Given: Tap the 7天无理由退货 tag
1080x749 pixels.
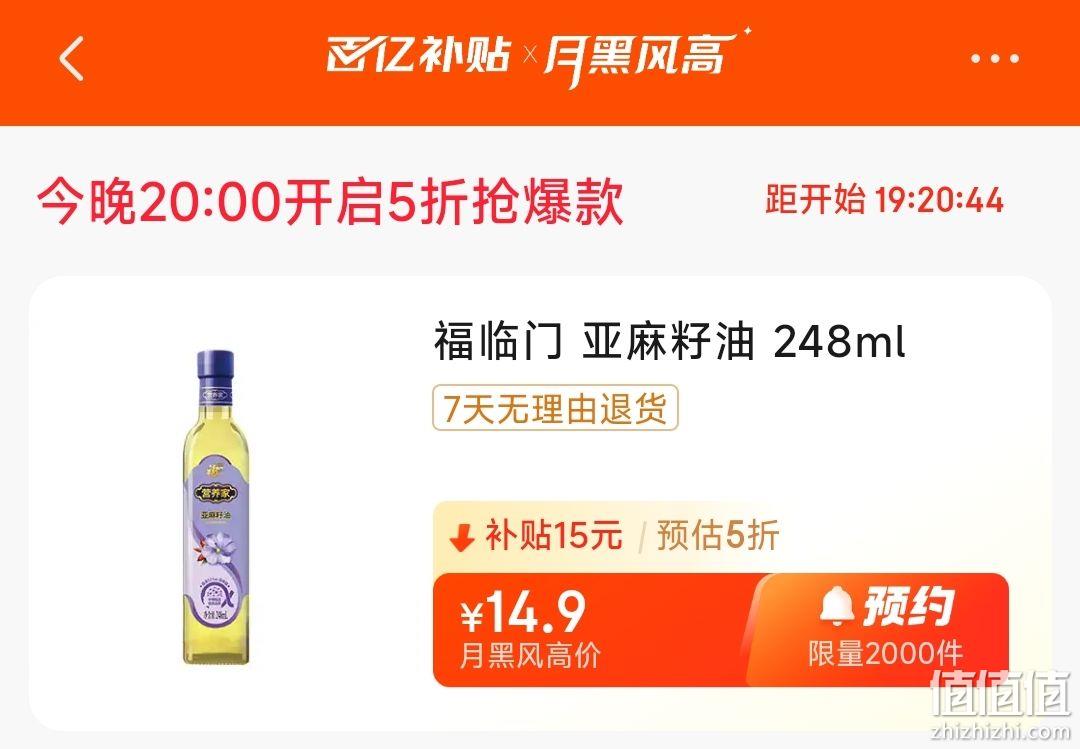Looking at the screenshot, I should (555, 408).
